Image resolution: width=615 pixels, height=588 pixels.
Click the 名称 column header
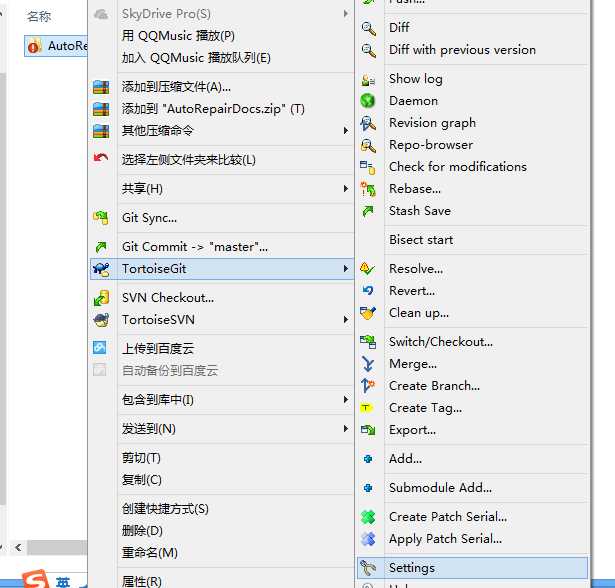tap(39, 16)
